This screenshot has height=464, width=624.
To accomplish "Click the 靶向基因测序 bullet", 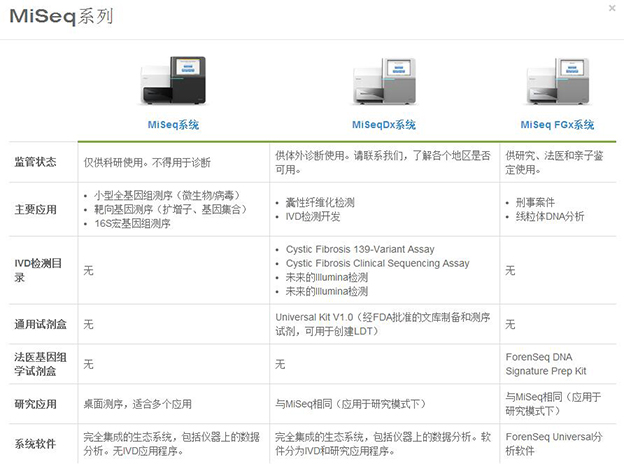I will point(171,209).
